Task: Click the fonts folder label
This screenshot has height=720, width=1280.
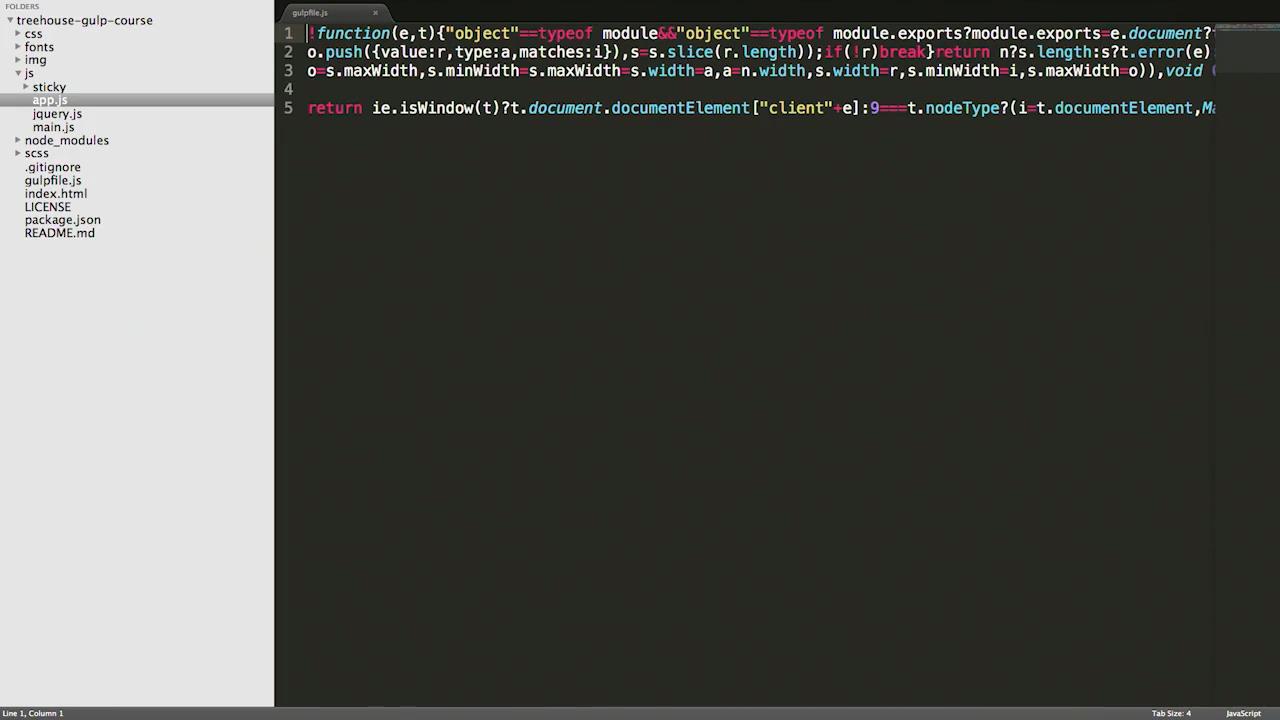Action: pos(39,47)
